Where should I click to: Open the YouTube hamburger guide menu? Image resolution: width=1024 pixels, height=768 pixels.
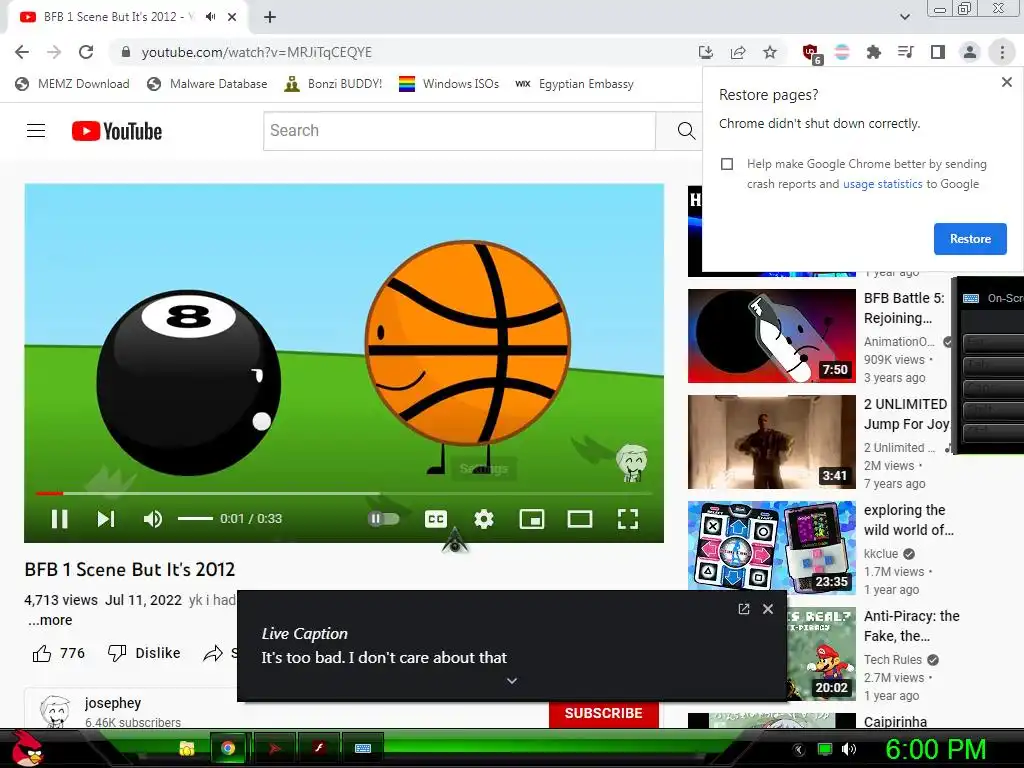[36, 131]
